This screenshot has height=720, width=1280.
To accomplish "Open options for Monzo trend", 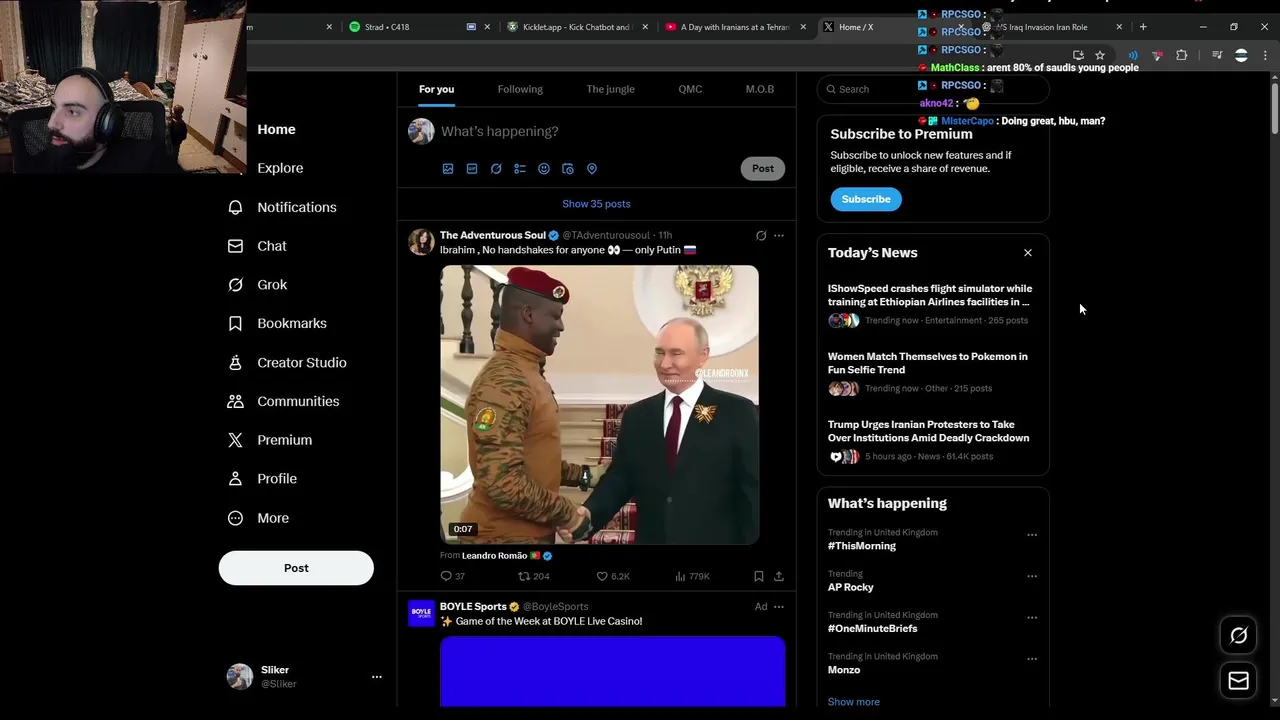I will point(1032,659).
